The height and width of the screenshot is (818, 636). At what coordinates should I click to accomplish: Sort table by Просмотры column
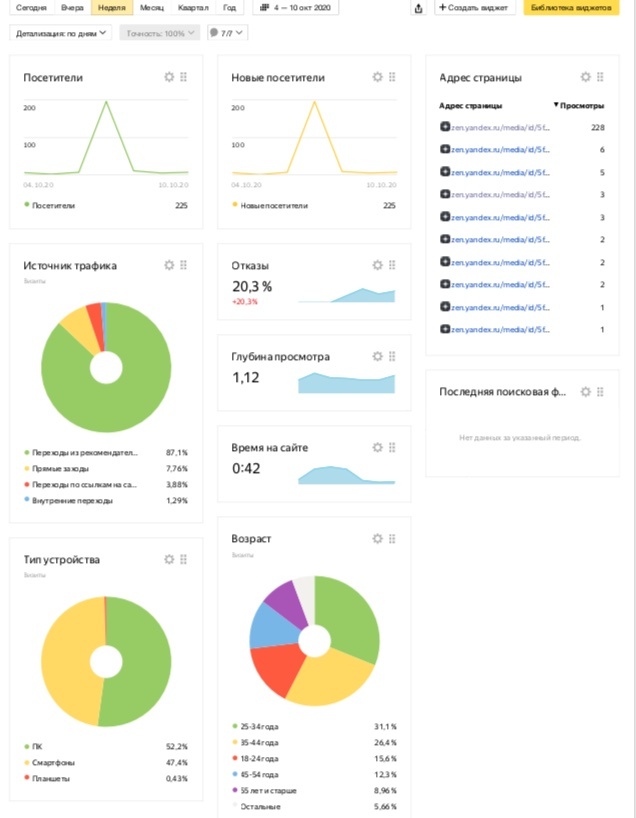tap(579, 105)
